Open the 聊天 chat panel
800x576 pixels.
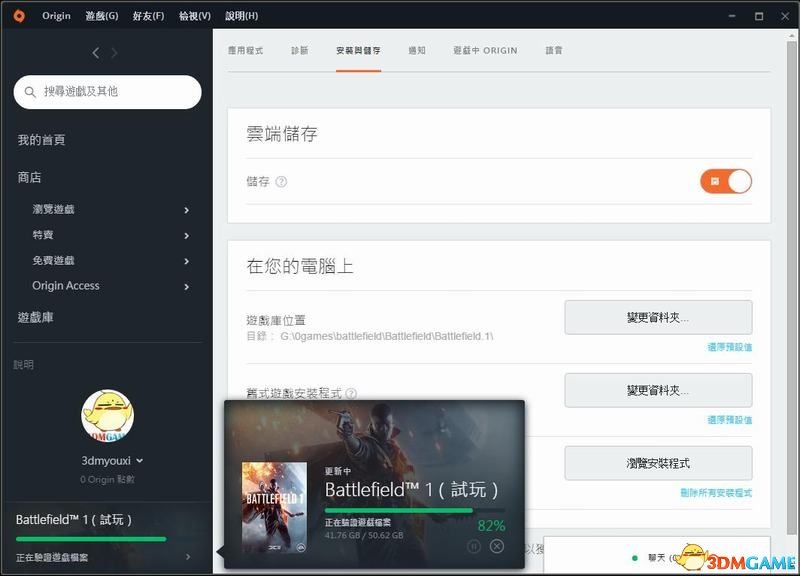[657, 556]
